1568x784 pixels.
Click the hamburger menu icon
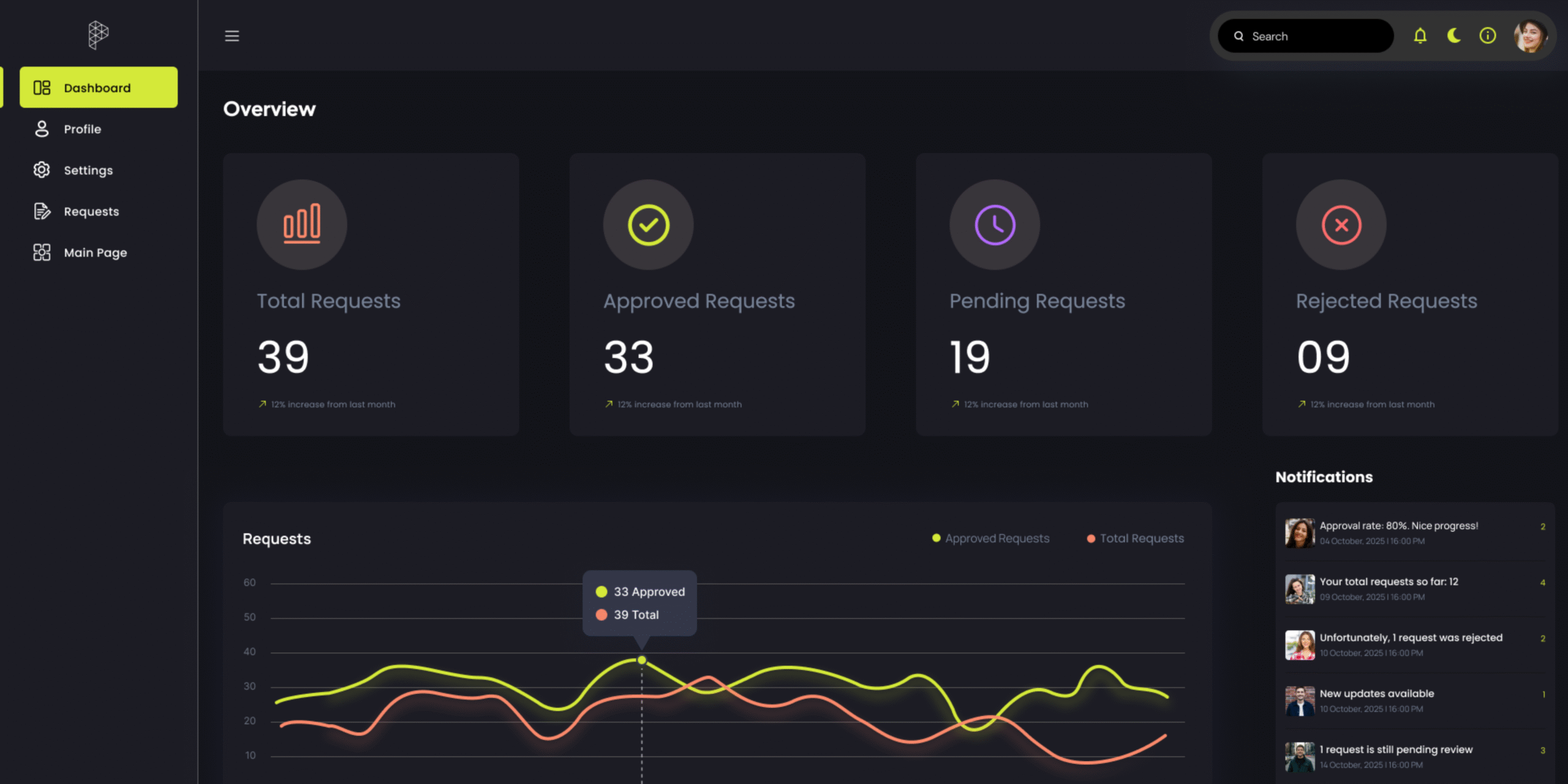point(232,36)
